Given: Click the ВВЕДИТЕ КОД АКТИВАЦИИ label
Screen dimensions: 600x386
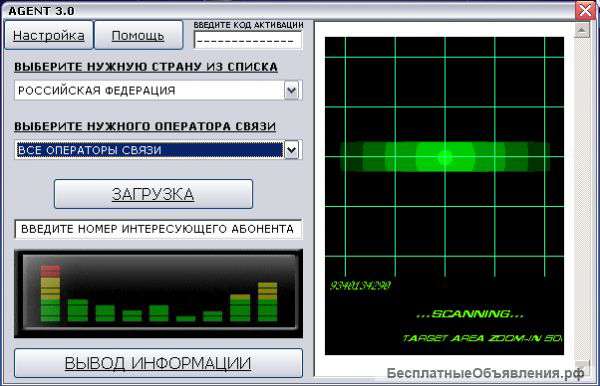Looking at the screenshot, I should (x=248, y=25).
